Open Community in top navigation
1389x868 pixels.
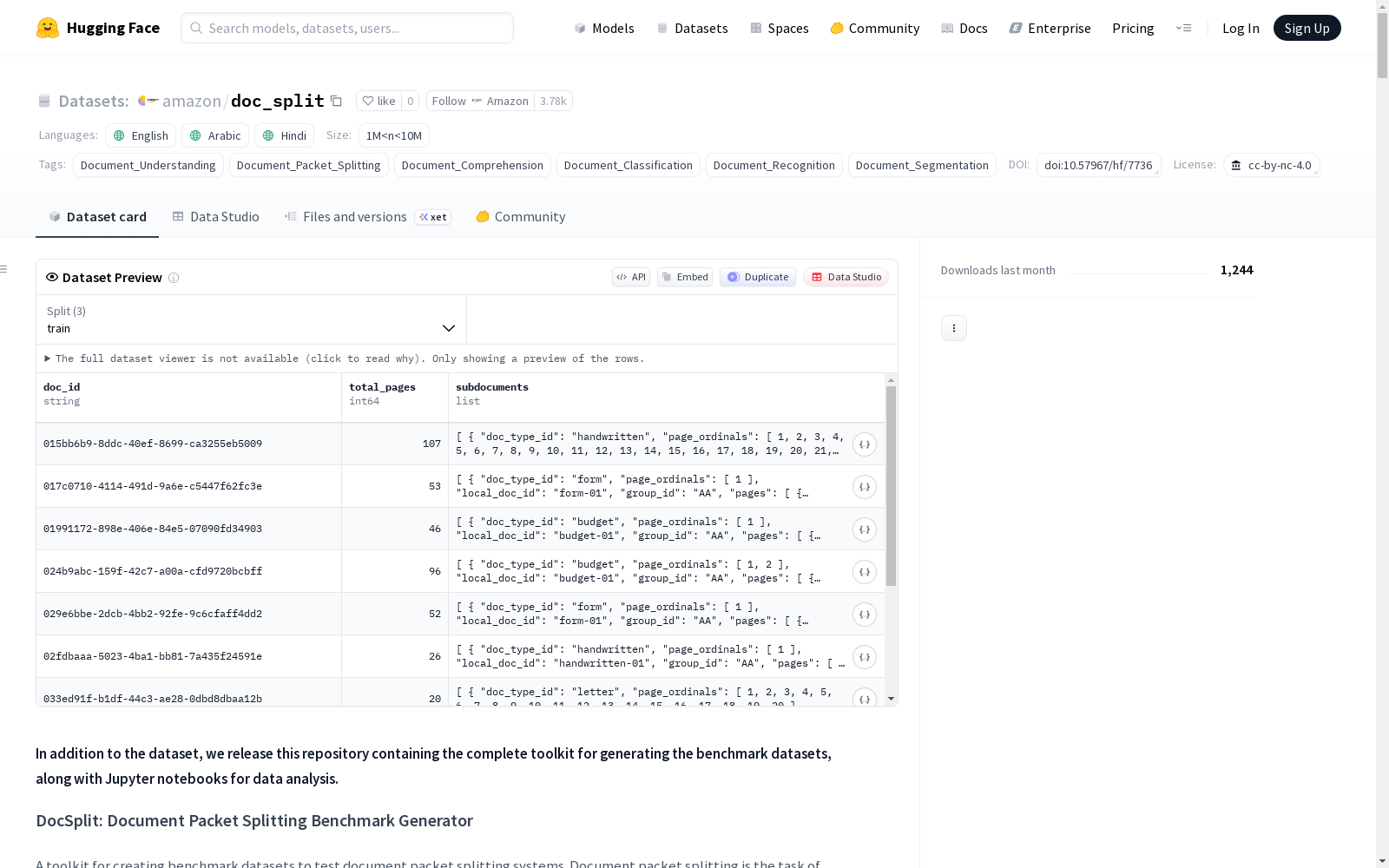[875, 28]
